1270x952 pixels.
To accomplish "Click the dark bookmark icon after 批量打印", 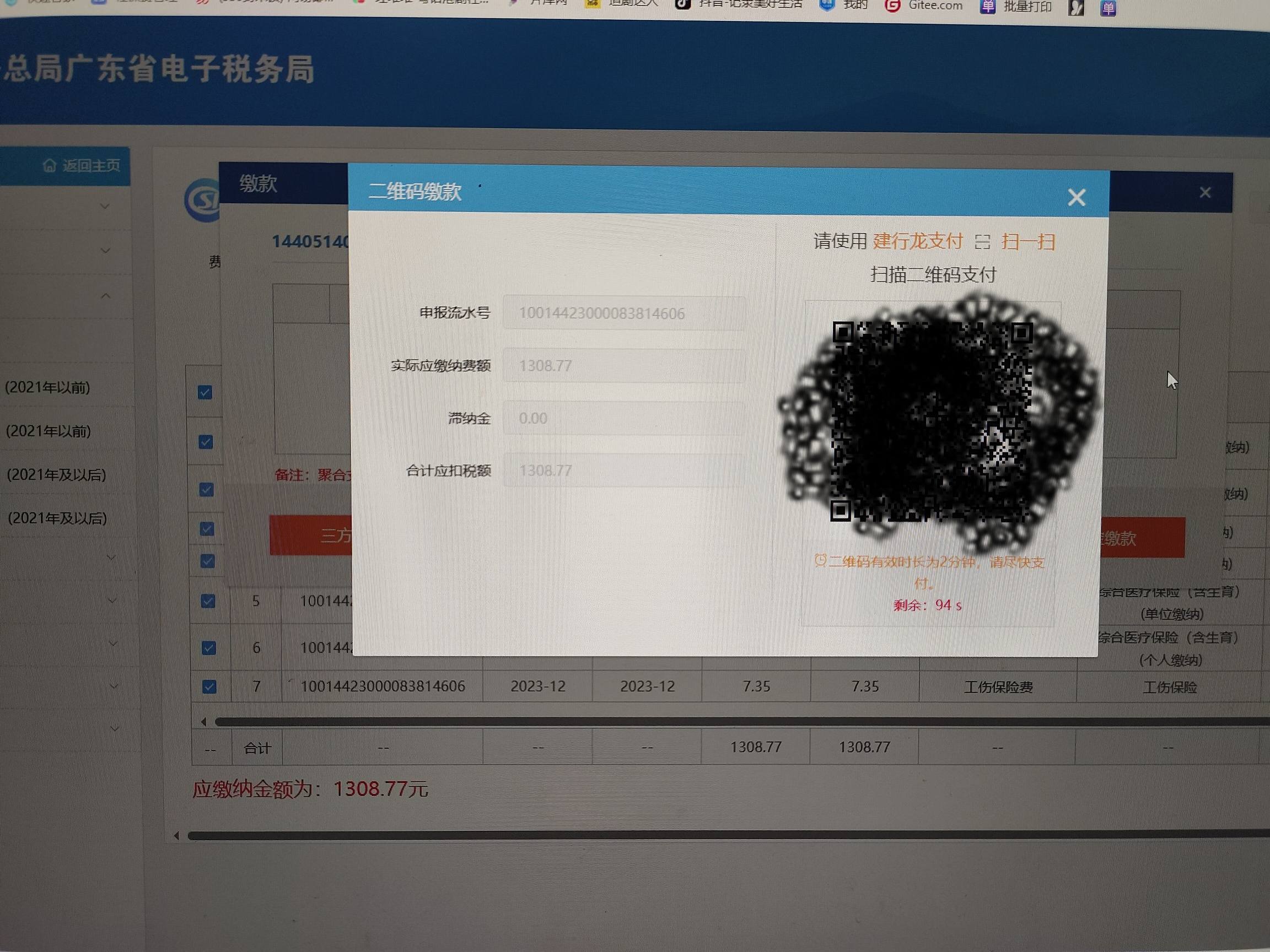I will 1077,8.
